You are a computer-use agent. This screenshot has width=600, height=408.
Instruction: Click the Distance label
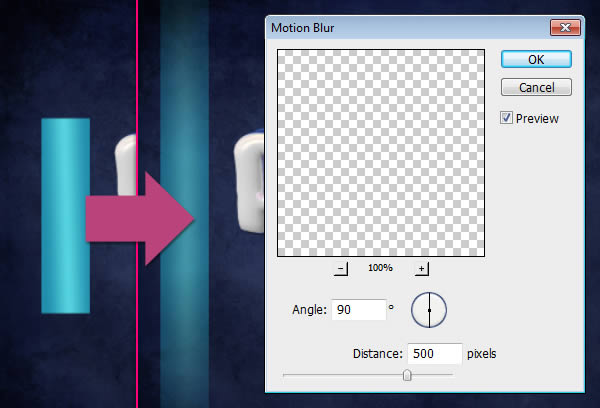click(x=378, y=354)
